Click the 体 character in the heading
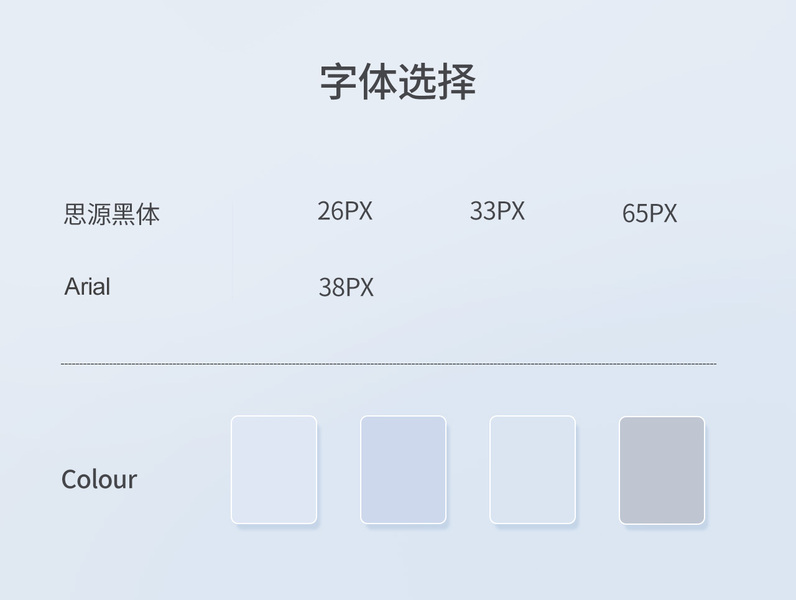 tap(378, 81)
